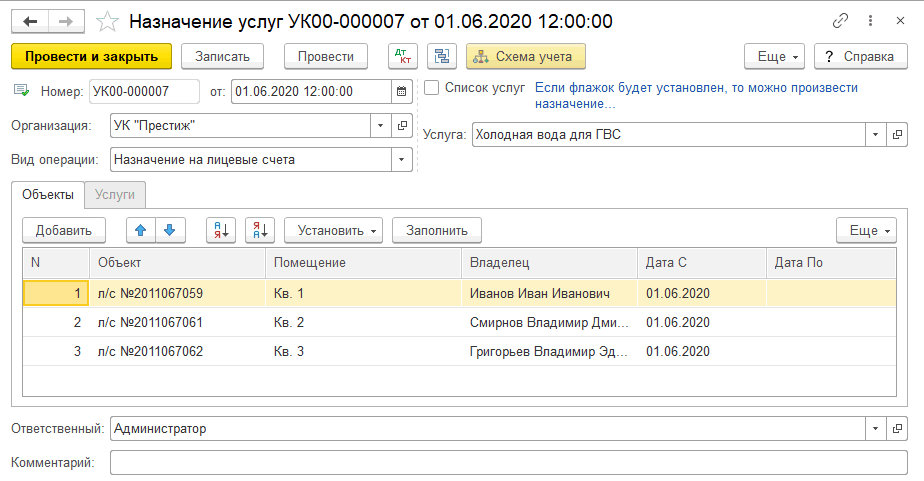Viewport: 924px width, 481px height.
Task: Open the Установить menu
Action: tap(334, 230)
